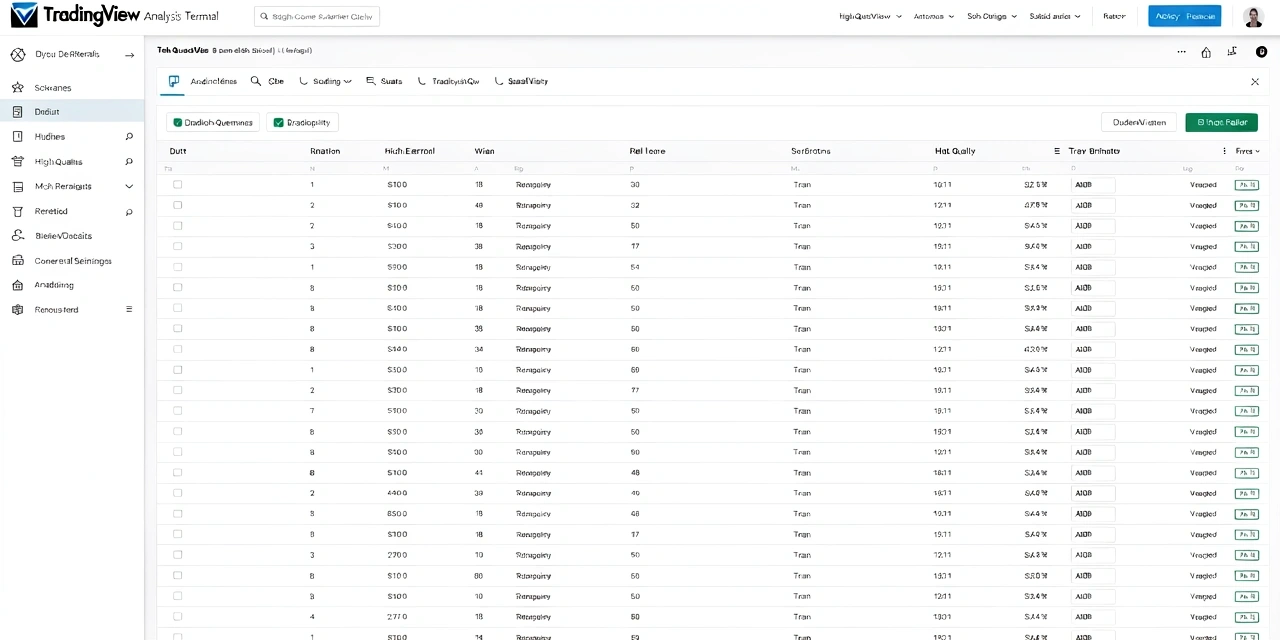Click the star icon beside Sckranes
Viewport: 1280px width, 640px height.
click(x=17, y=88)
